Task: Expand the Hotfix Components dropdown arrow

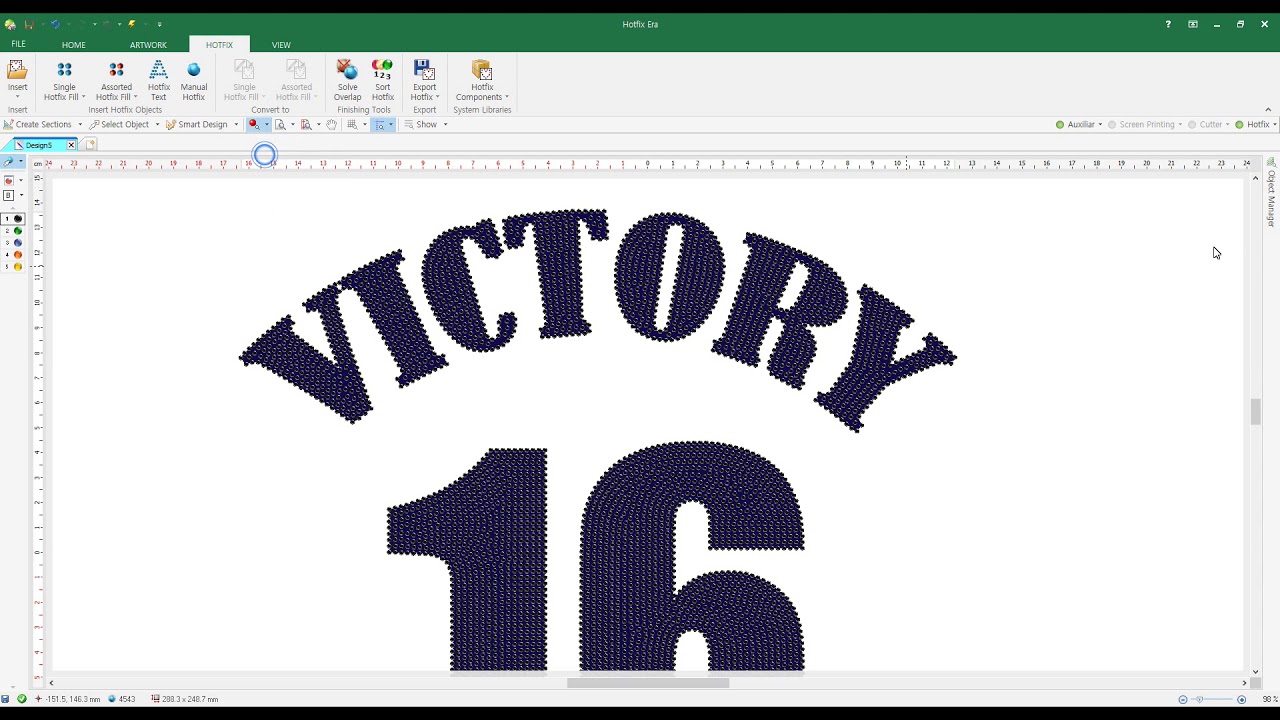Action: pos(507,97)
